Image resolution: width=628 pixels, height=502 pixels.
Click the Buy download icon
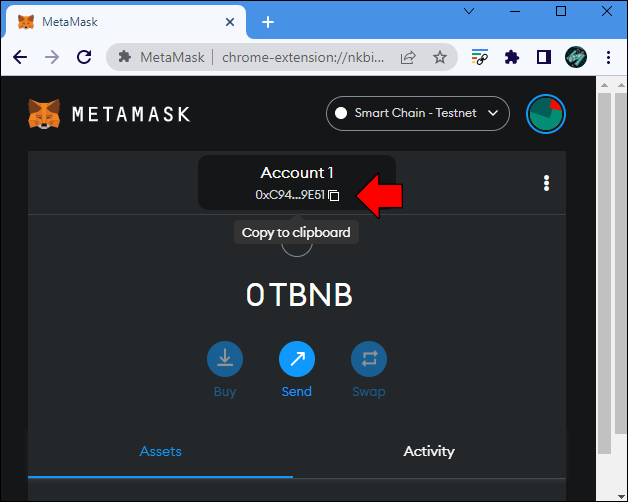click(225, 359)
